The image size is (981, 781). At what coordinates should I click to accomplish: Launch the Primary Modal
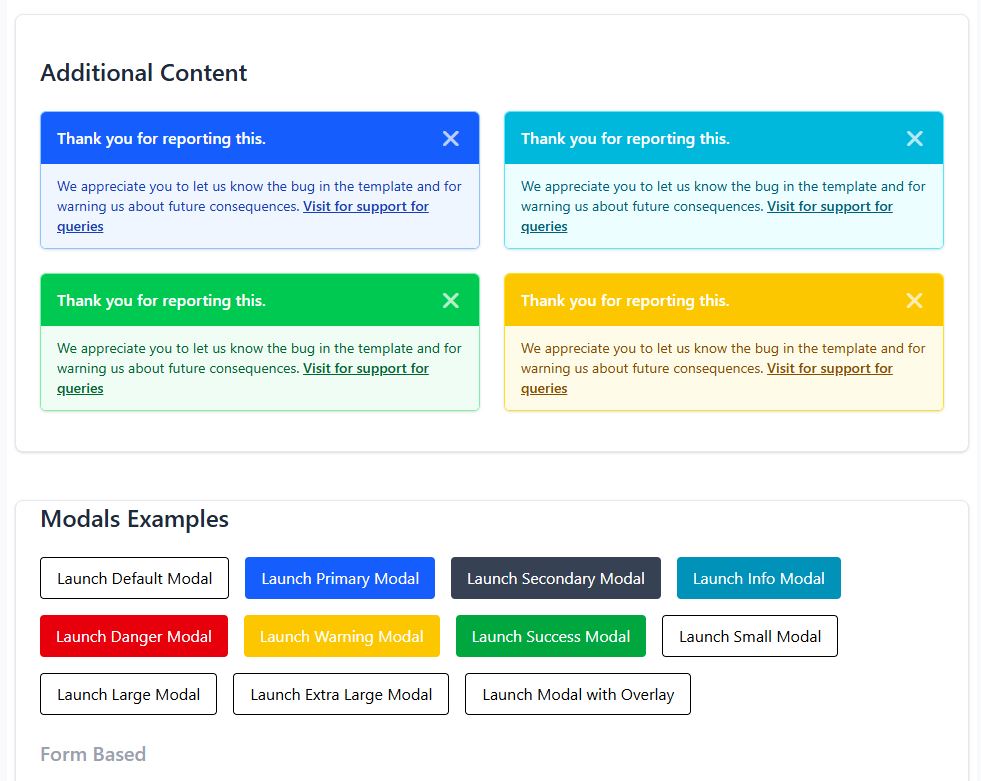[x=339, y=578]
